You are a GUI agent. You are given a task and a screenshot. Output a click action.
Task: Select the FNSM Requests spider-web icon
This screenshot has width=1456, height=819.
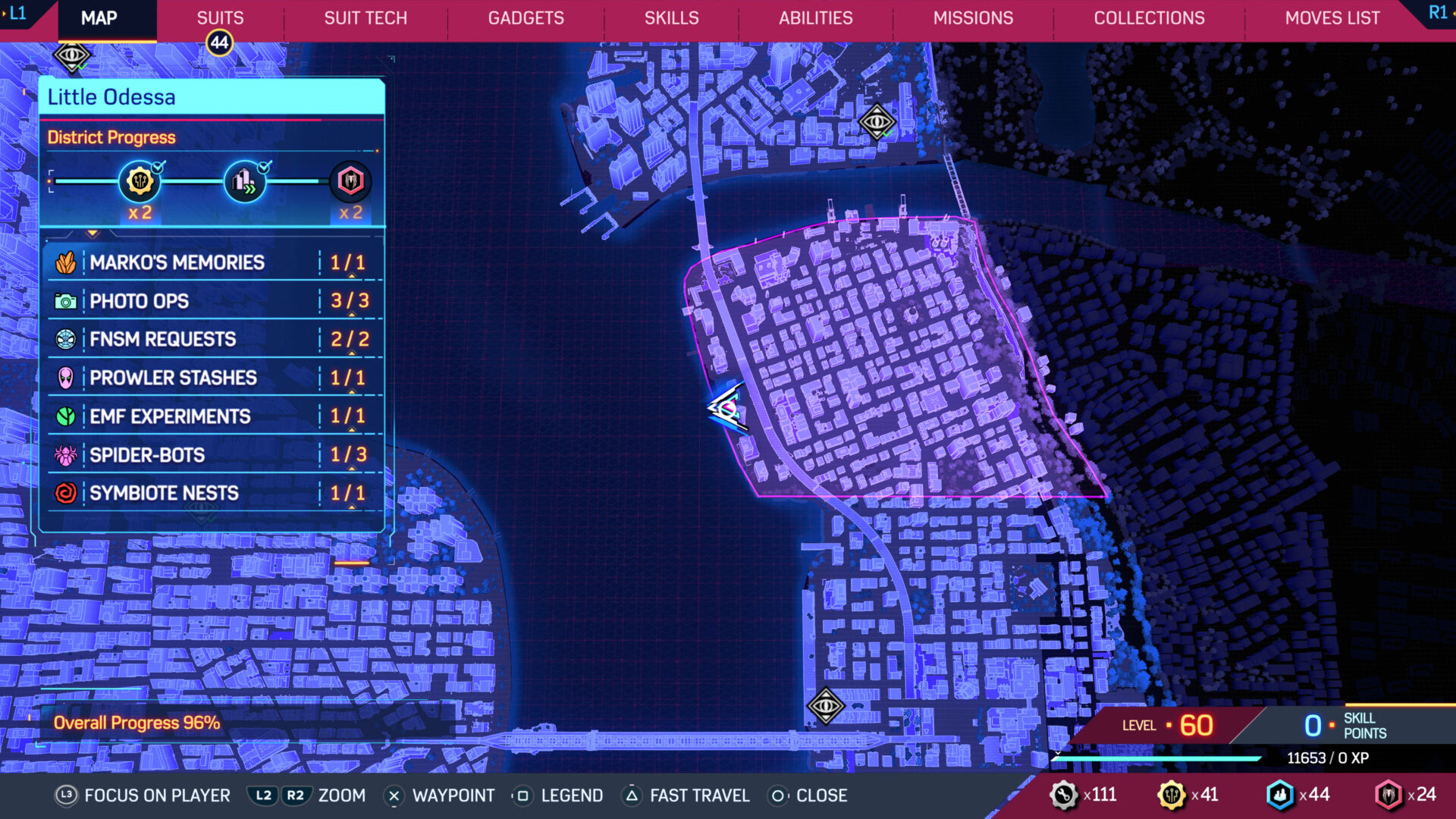click(67, 339)
